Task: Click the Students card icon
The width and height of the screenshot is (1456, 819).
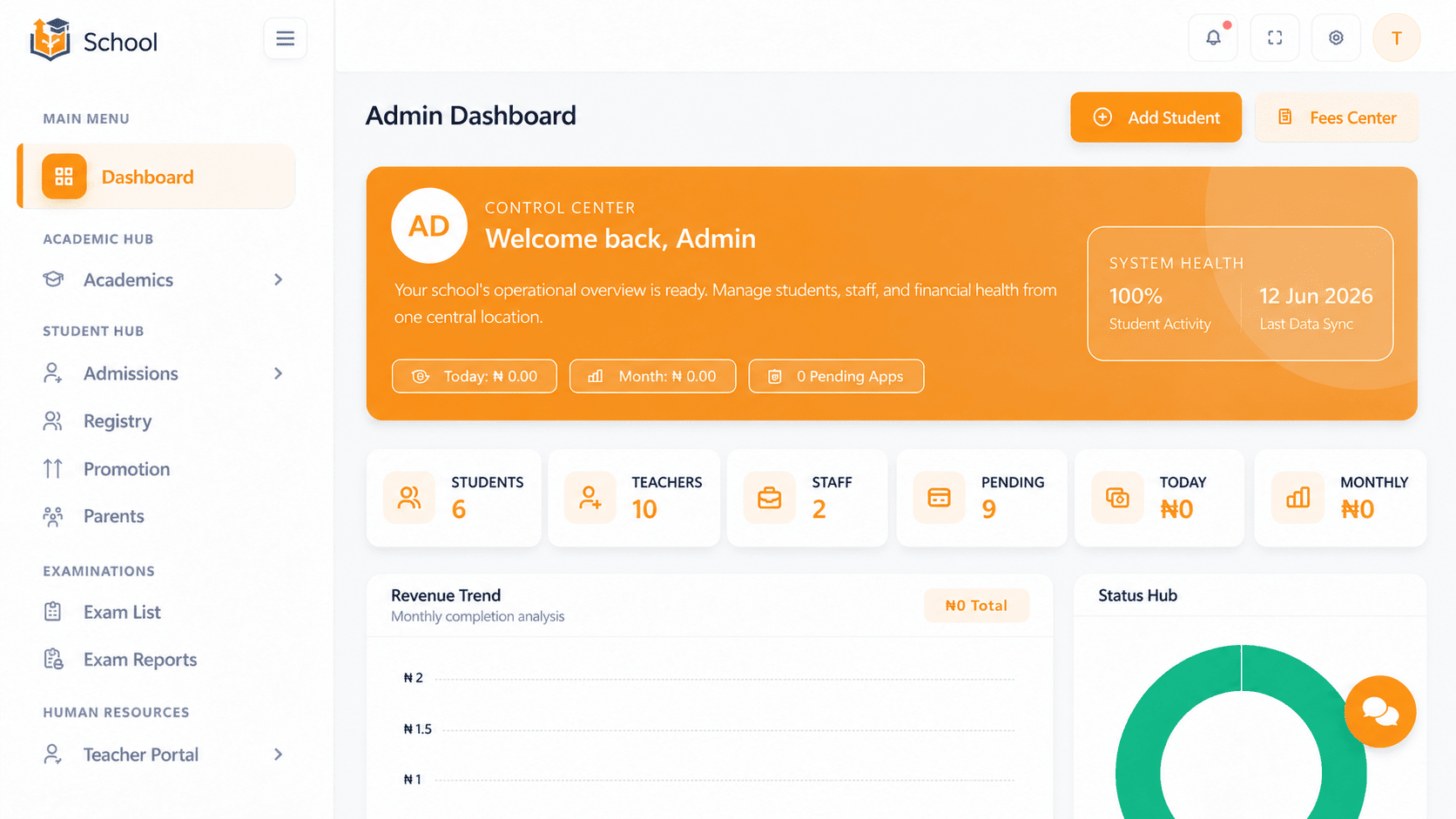Action: point(409,498)
